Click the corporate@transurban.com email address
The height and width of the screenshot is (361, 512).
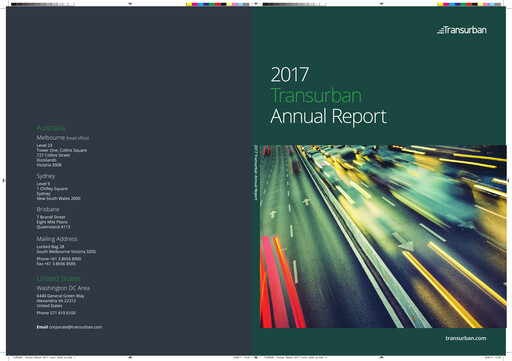point(75,327)
